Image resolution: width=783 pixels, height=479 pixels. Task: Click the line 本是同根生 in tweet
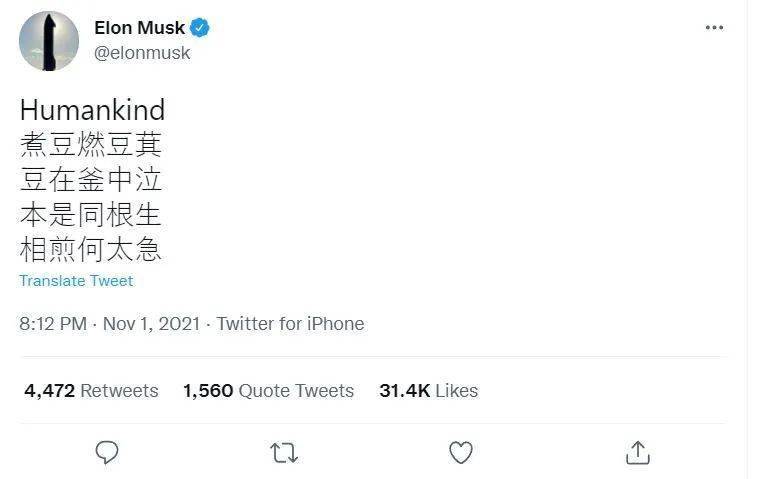pyautogui.click(x=90, y=215)
